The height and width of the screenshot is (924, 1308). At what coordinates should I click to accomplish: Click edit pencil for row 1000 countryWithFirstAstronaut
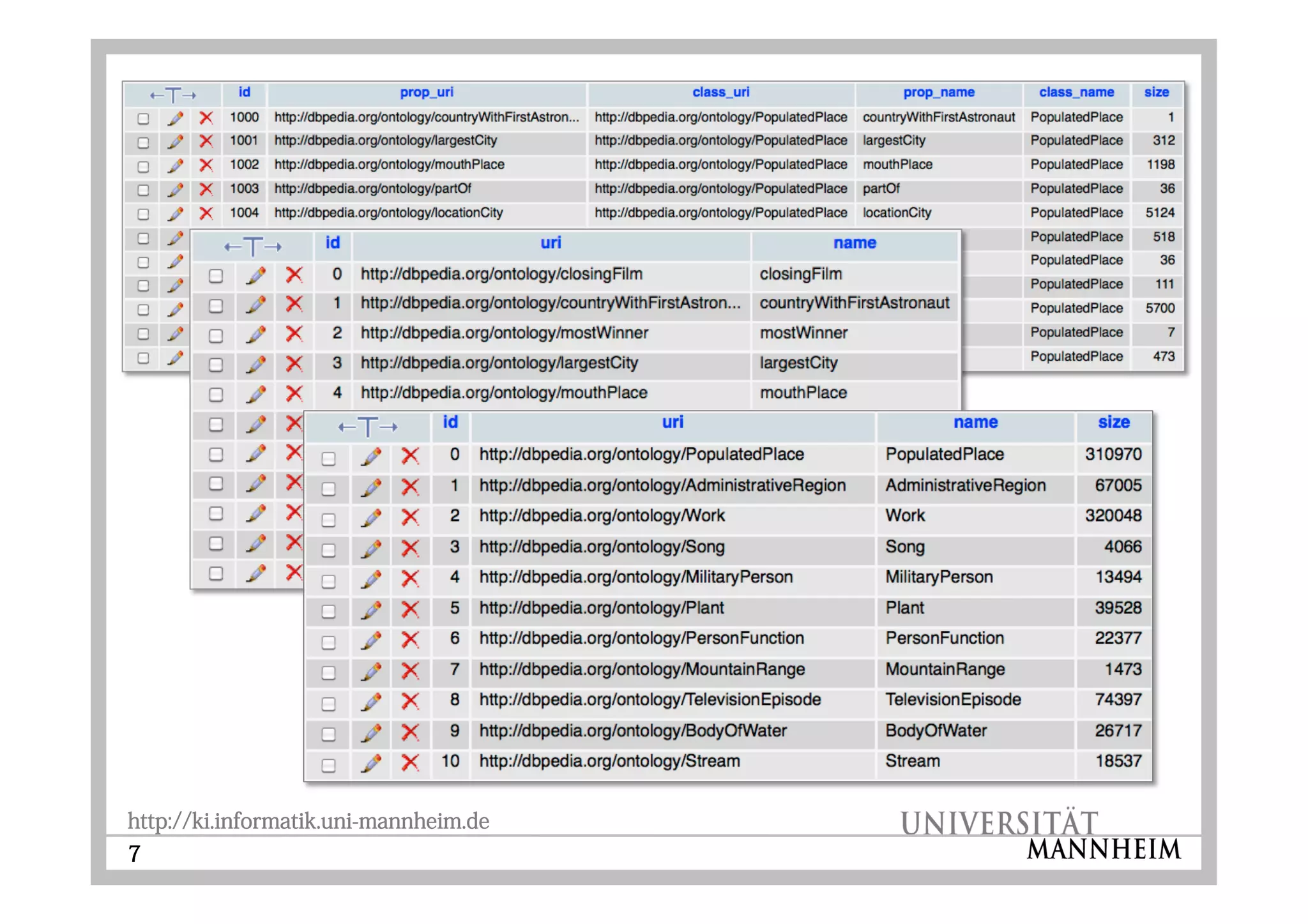(175, 118)
